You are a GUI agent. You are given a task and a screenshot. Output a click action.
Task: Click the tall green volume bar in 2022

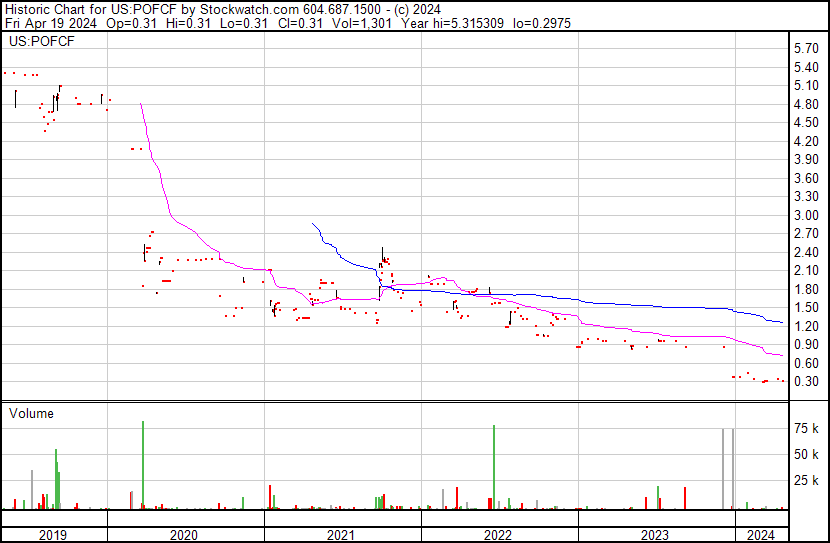click(x=494, y=467)
